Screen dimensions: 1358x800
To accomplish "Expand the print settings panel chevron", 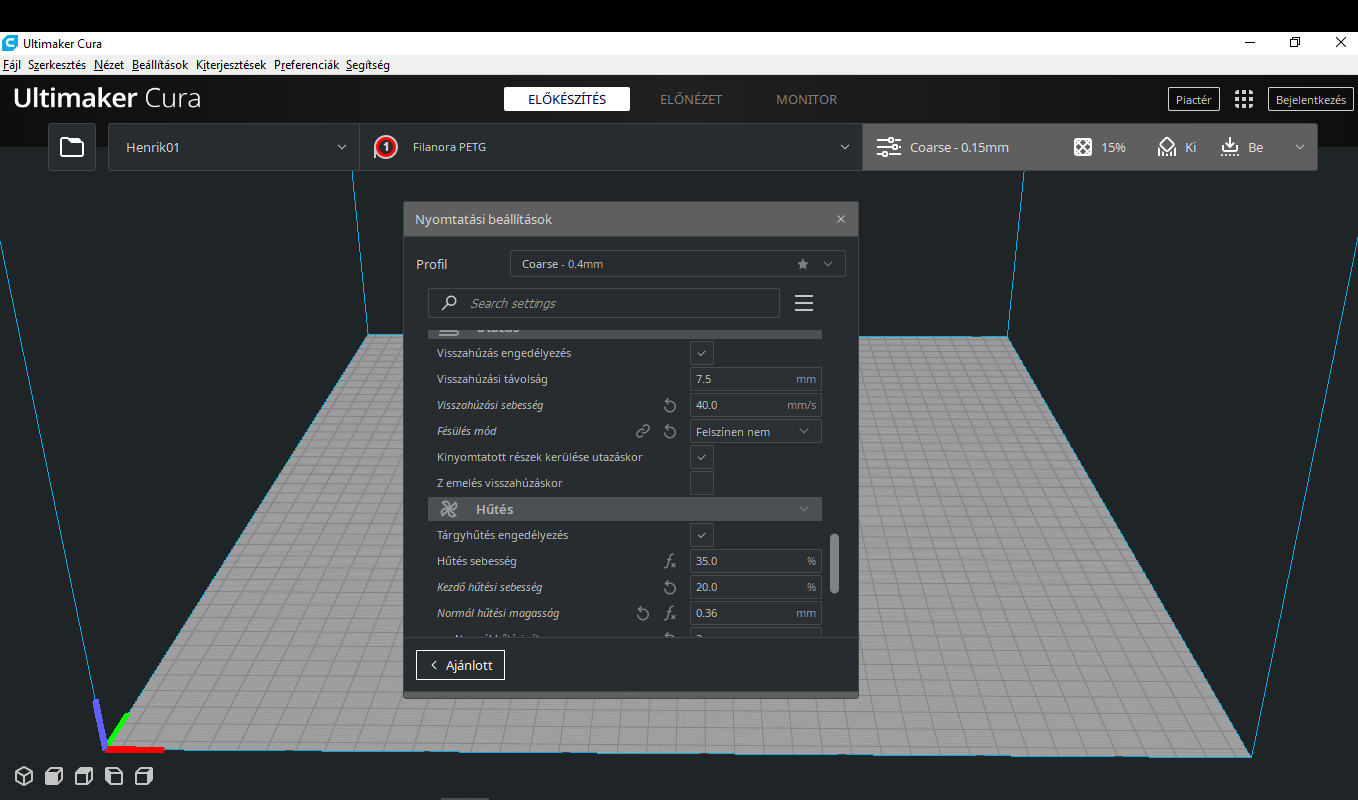I will [x=1300, y=147].
